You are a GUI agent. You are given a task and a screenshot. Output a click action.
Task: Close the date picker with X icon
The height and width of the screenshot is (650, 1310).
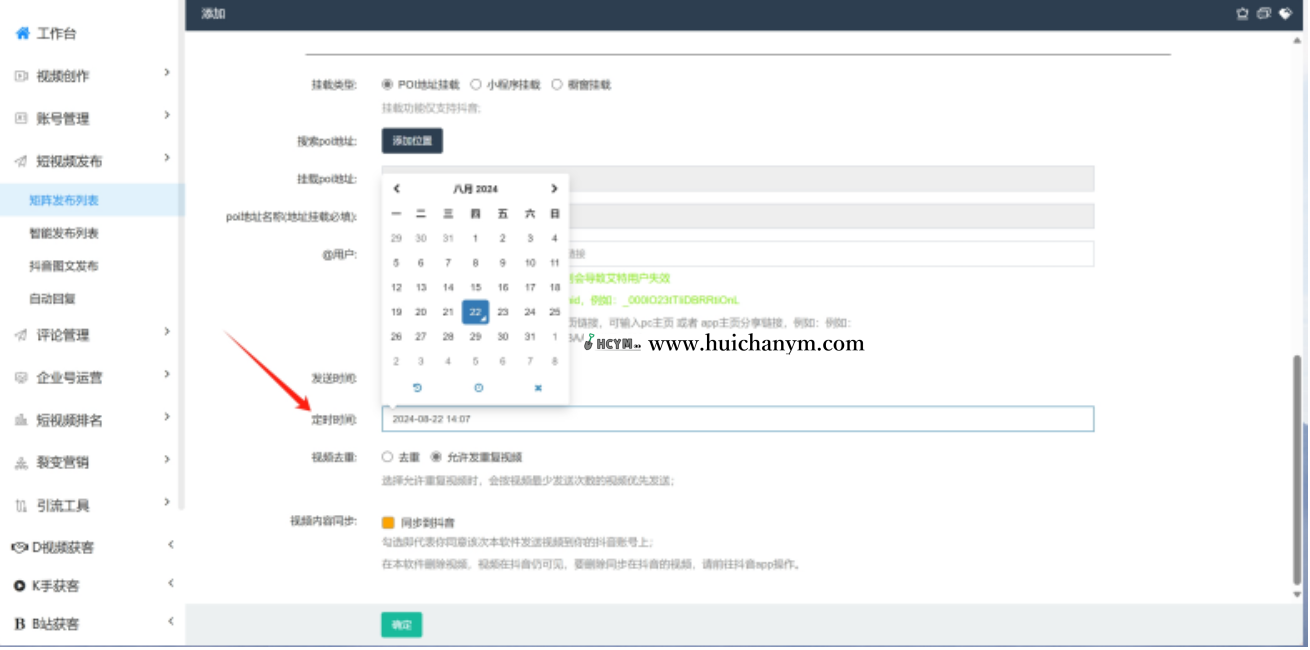(538, 388)
